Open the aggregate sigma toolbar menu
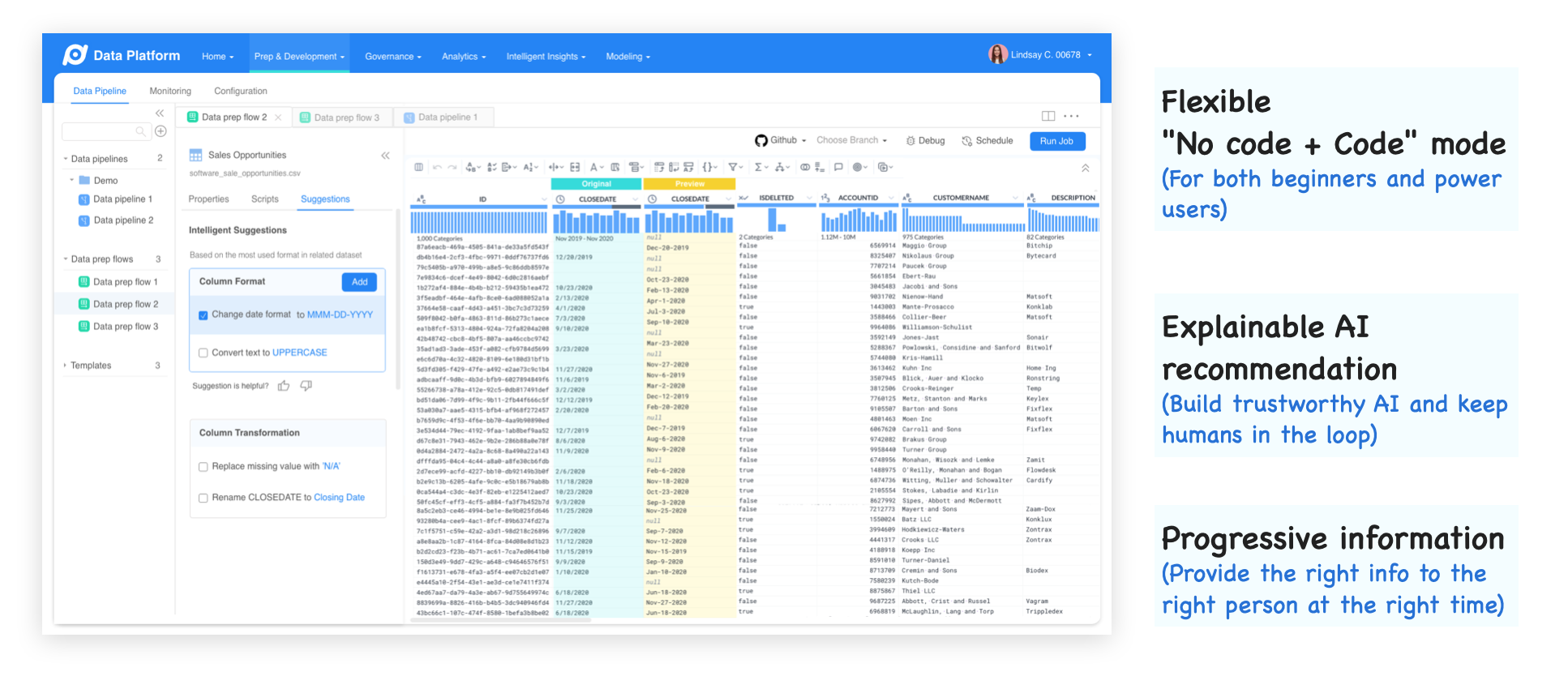This screenshot has width=1568, height=689. click(x=760, y=167)
